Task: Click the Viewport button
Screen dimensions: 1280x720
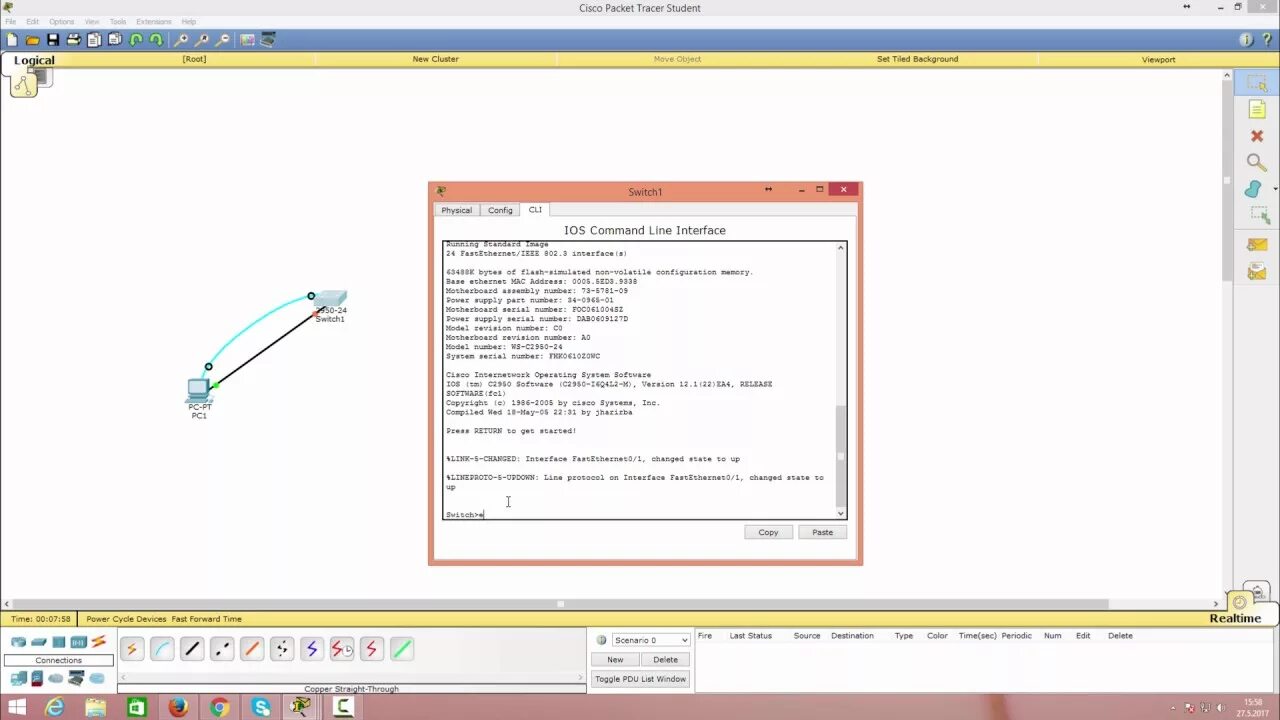Action: click(1158, 59)
